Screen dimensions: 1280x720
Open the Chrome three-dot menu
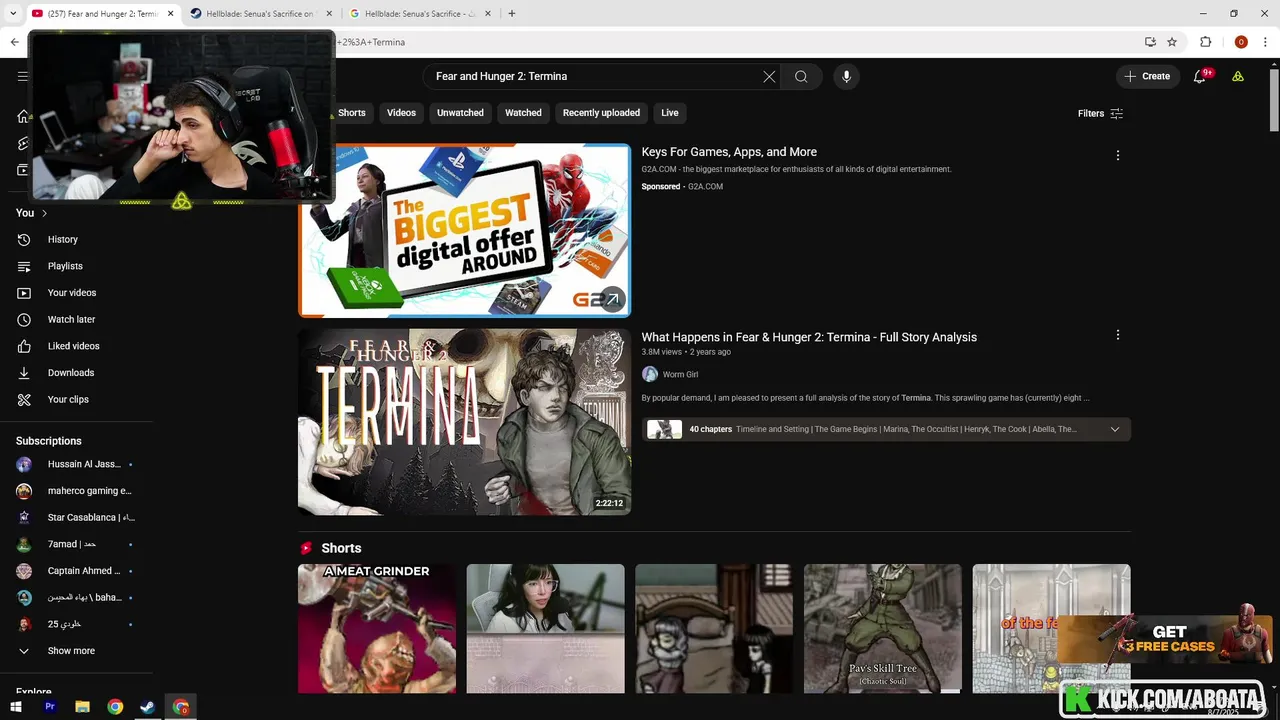(x=1265, y=42)
